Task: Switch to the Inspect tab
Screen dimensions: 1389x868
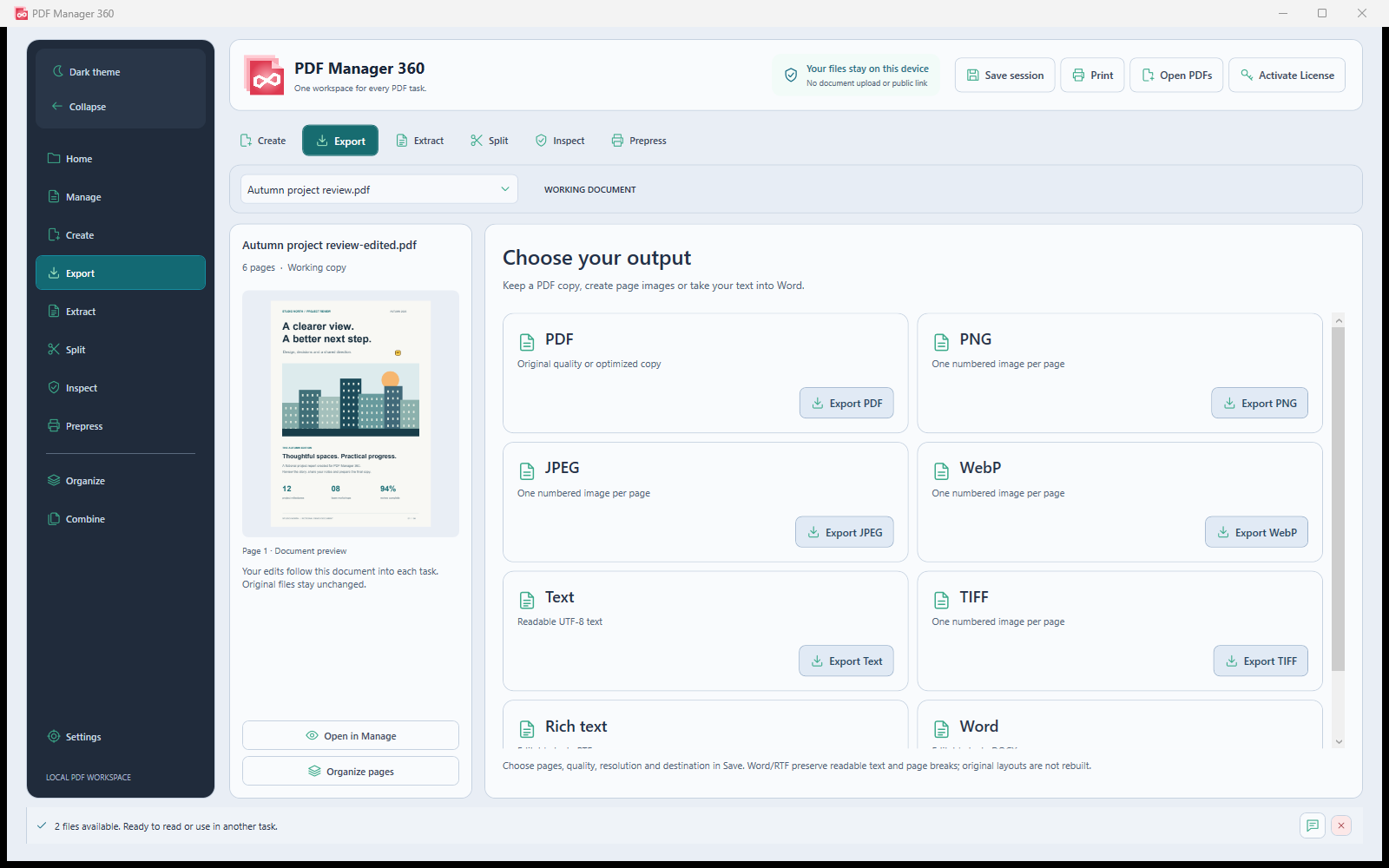Action: (560, 141)
